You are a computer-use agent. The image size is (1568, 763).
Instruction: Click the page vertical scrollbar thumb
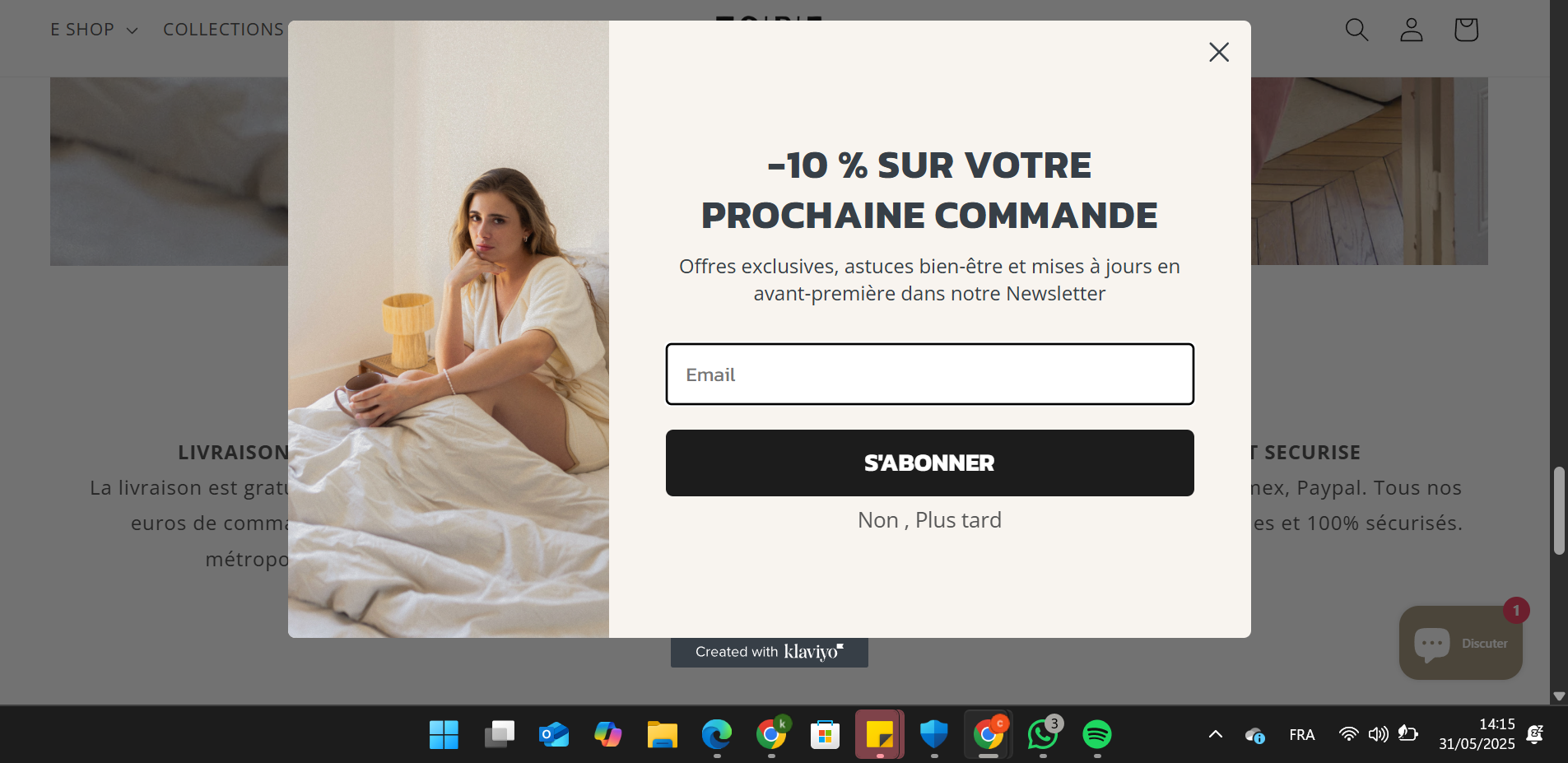[x=1559, y=511]
